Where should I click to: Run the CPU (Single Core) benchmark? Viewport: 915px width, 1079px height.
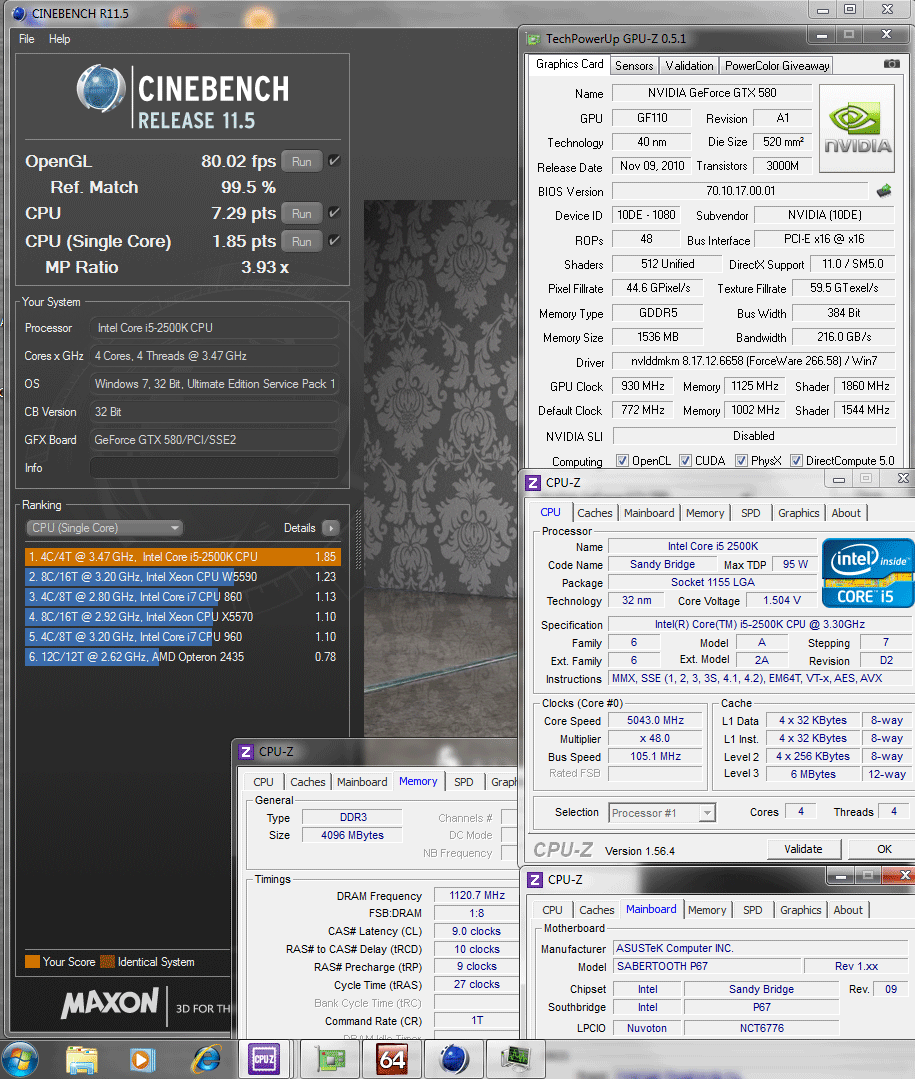click(301, 242)
